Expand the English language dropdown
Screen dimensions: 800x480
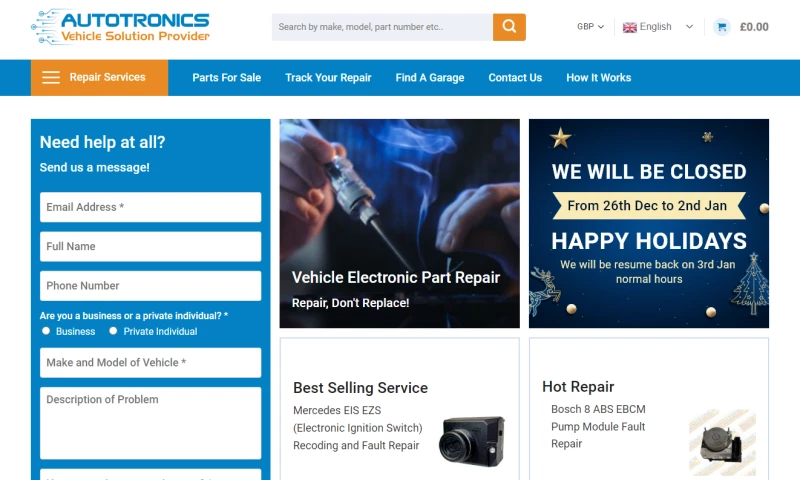(x=658, y=27)
